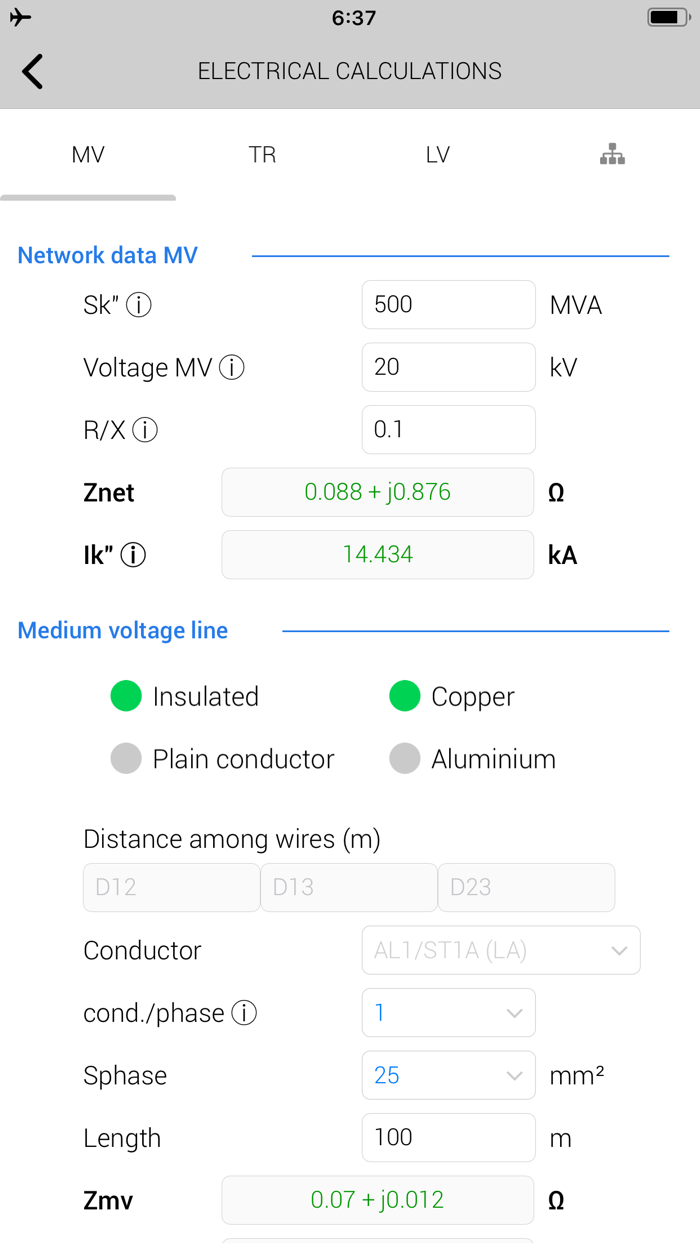Tap the Copper indicator dot
This screenshot has height=1244, width=700.
404,696
